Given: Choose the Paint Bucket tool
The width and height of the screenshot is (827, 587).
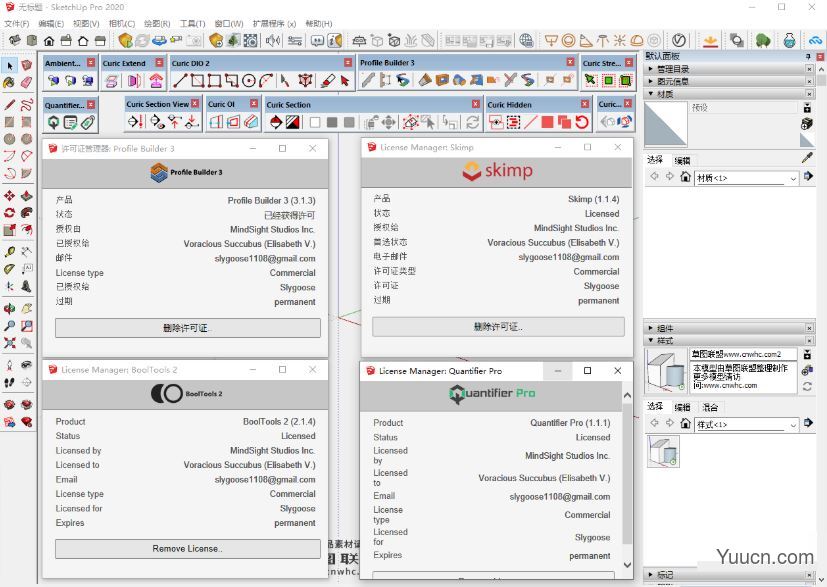Looking at the screenshot, I should (x=9, y=83).
